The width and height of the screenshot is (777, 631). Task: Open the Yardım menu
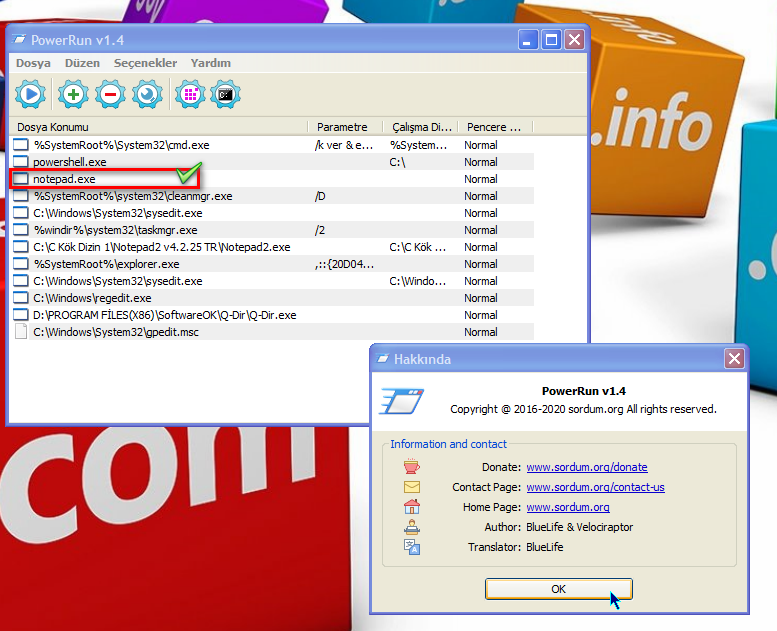click(211, 63)
